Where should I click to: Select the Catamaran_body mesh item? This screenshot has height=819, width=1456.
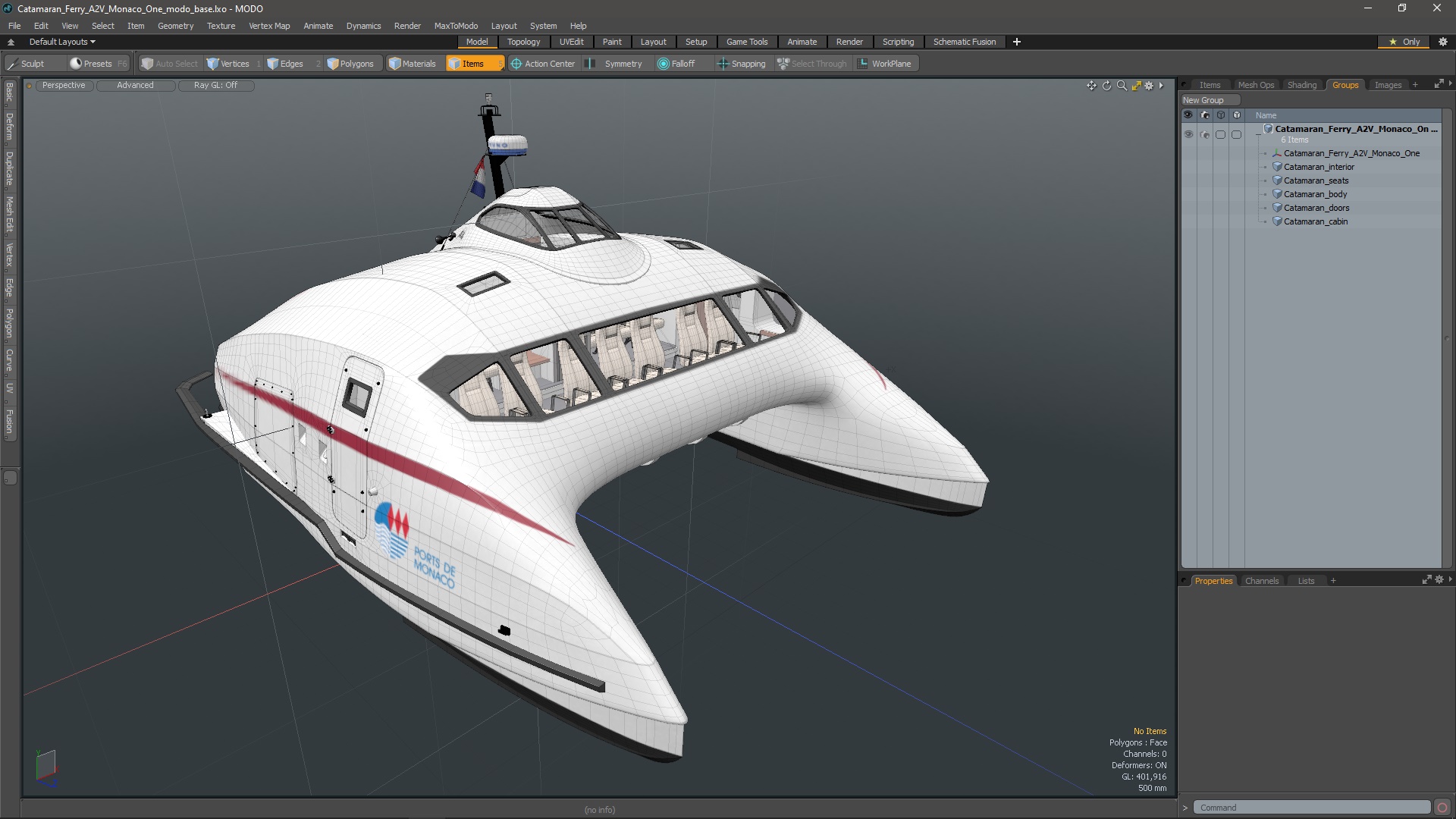(1315, 194)
